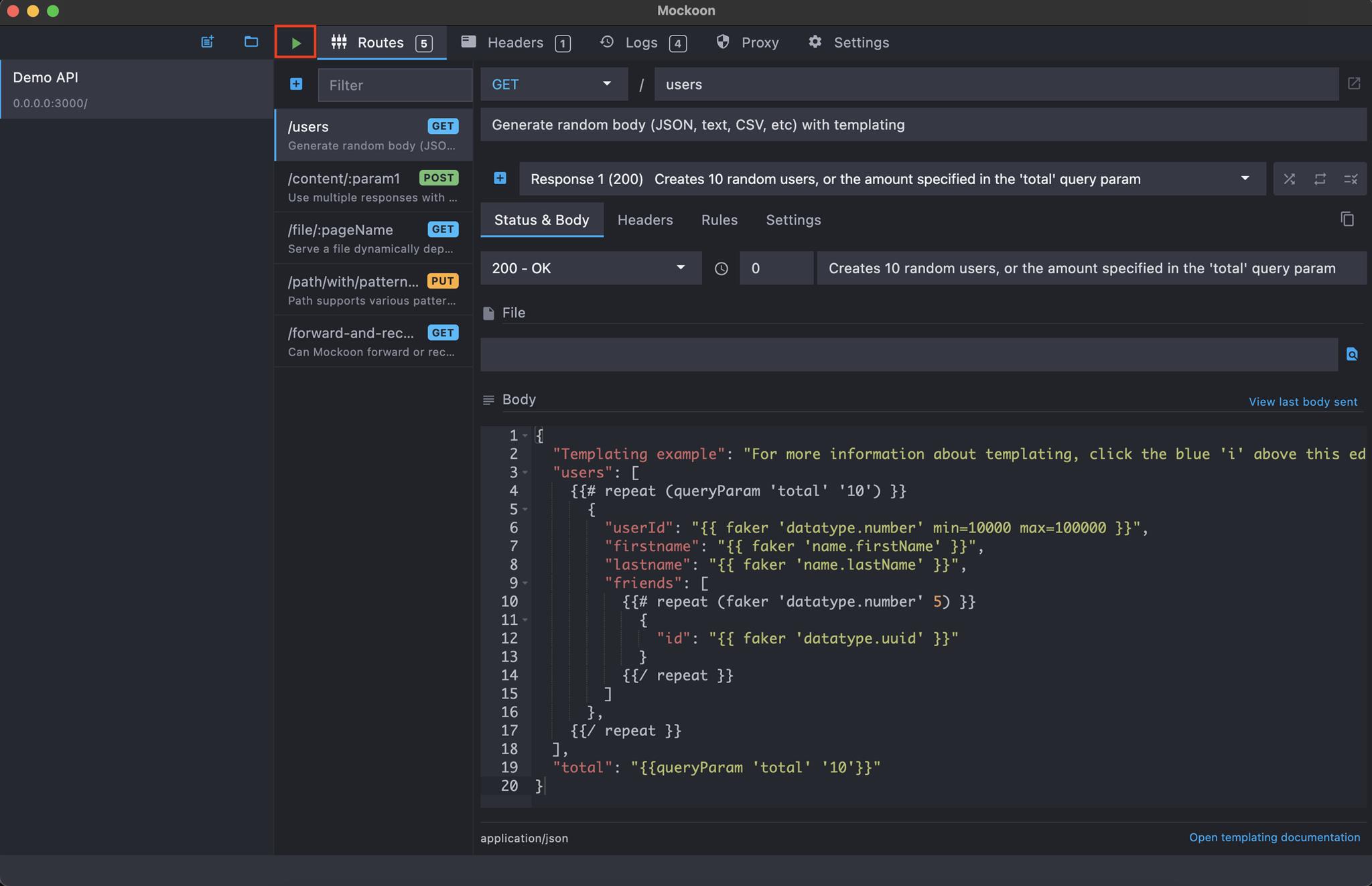The width and height of the screenshot is (1372, 886).
Task: Open route in browser icon
Action: tap(1354, 84)
